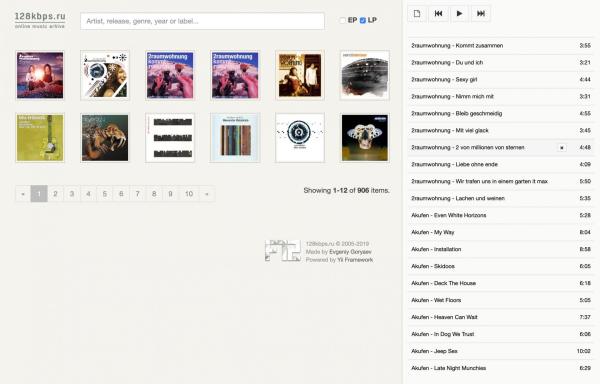
Task: Play '2raumwohnung - Wir trafen uns in einem garten'
Action: [501, 181]
